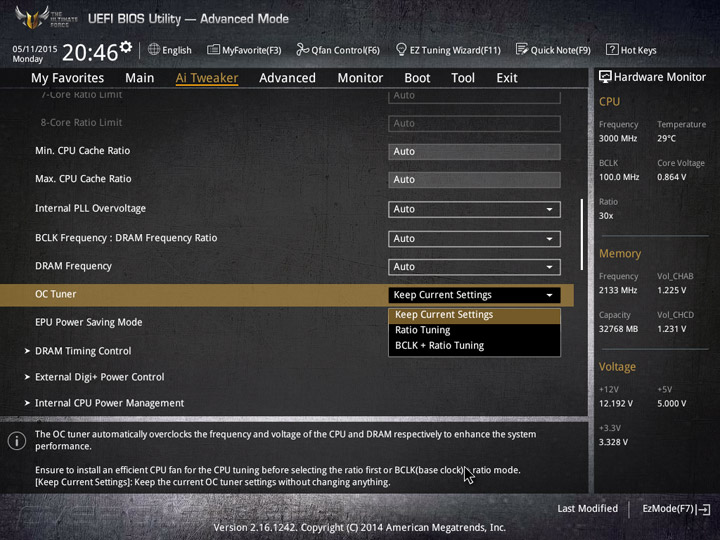720x540 pixels.
Task: Click the 05/11/2015 date text
Action: click(35, 49)
